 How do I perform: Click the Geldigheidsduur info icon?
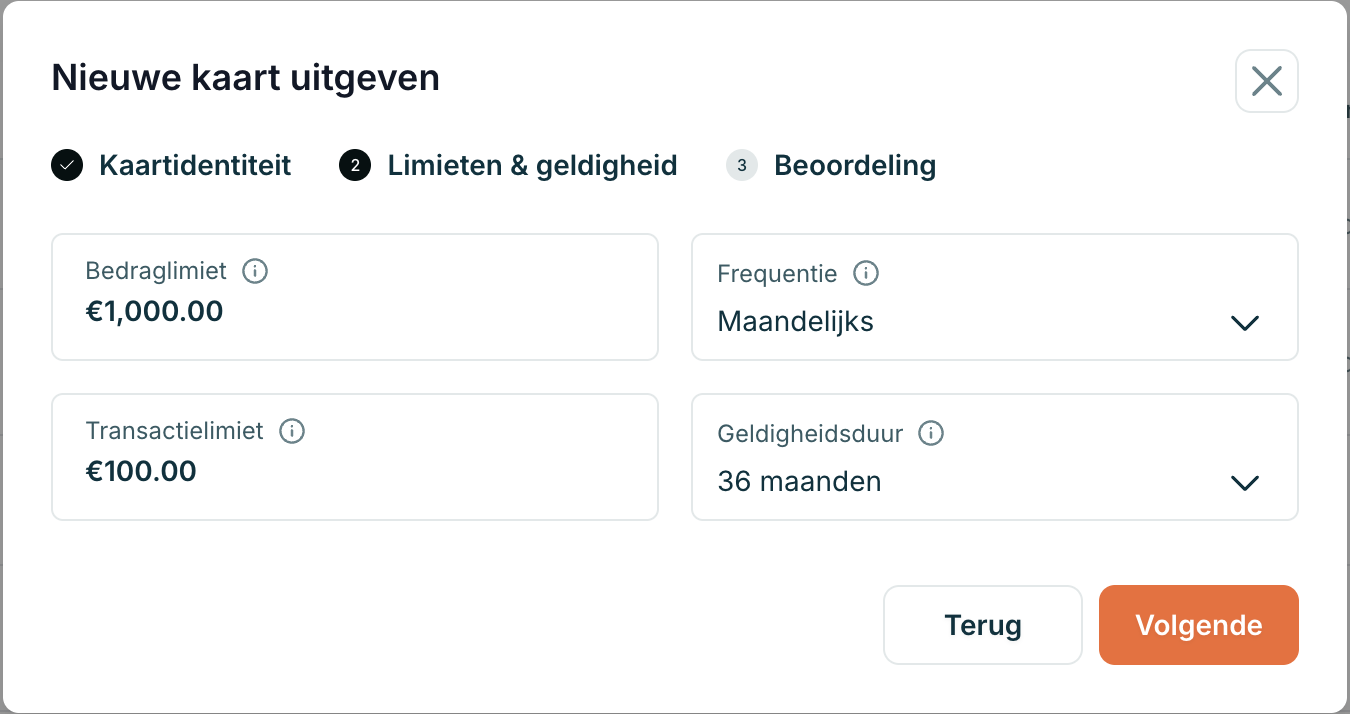(x=931, y=433)
